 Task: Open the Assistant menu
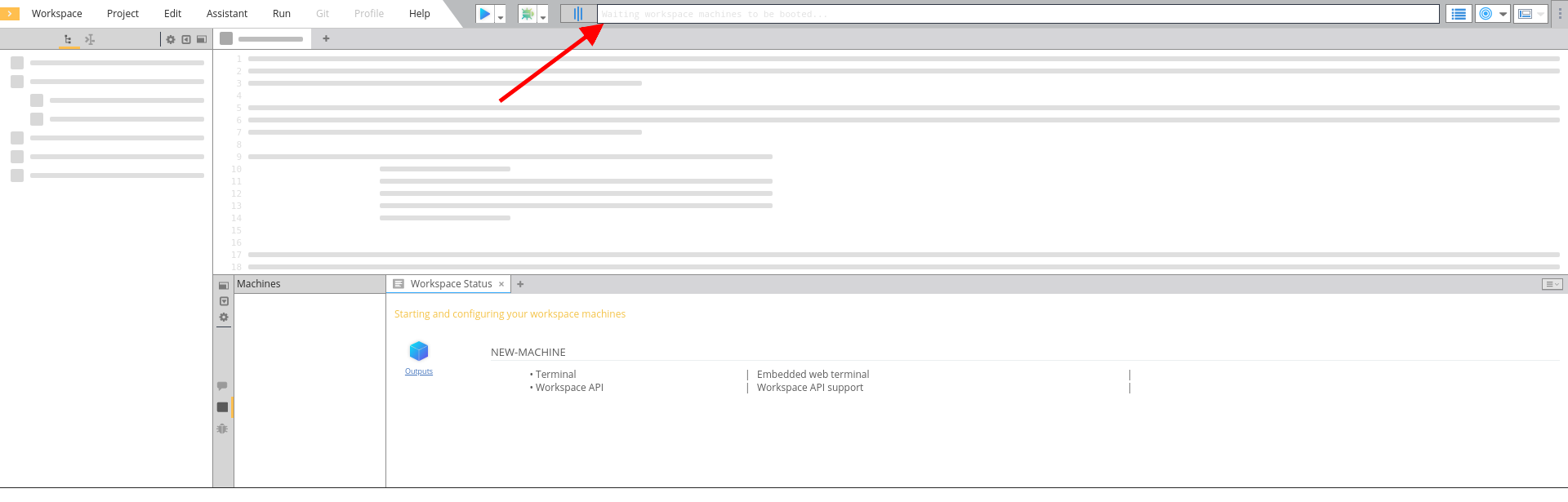(227, 14)
